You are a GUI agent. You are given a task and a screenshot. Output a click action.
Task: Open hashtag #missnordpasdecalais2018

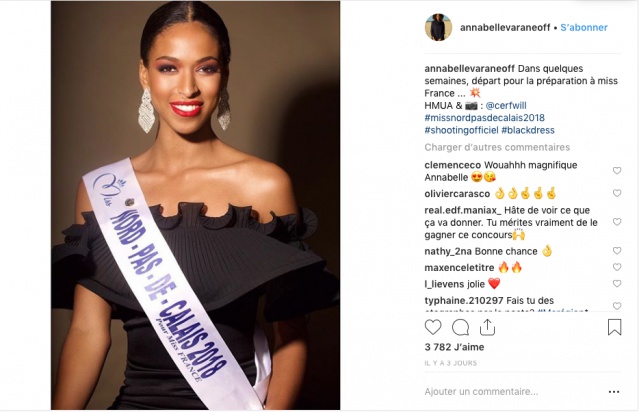(484, 118)
